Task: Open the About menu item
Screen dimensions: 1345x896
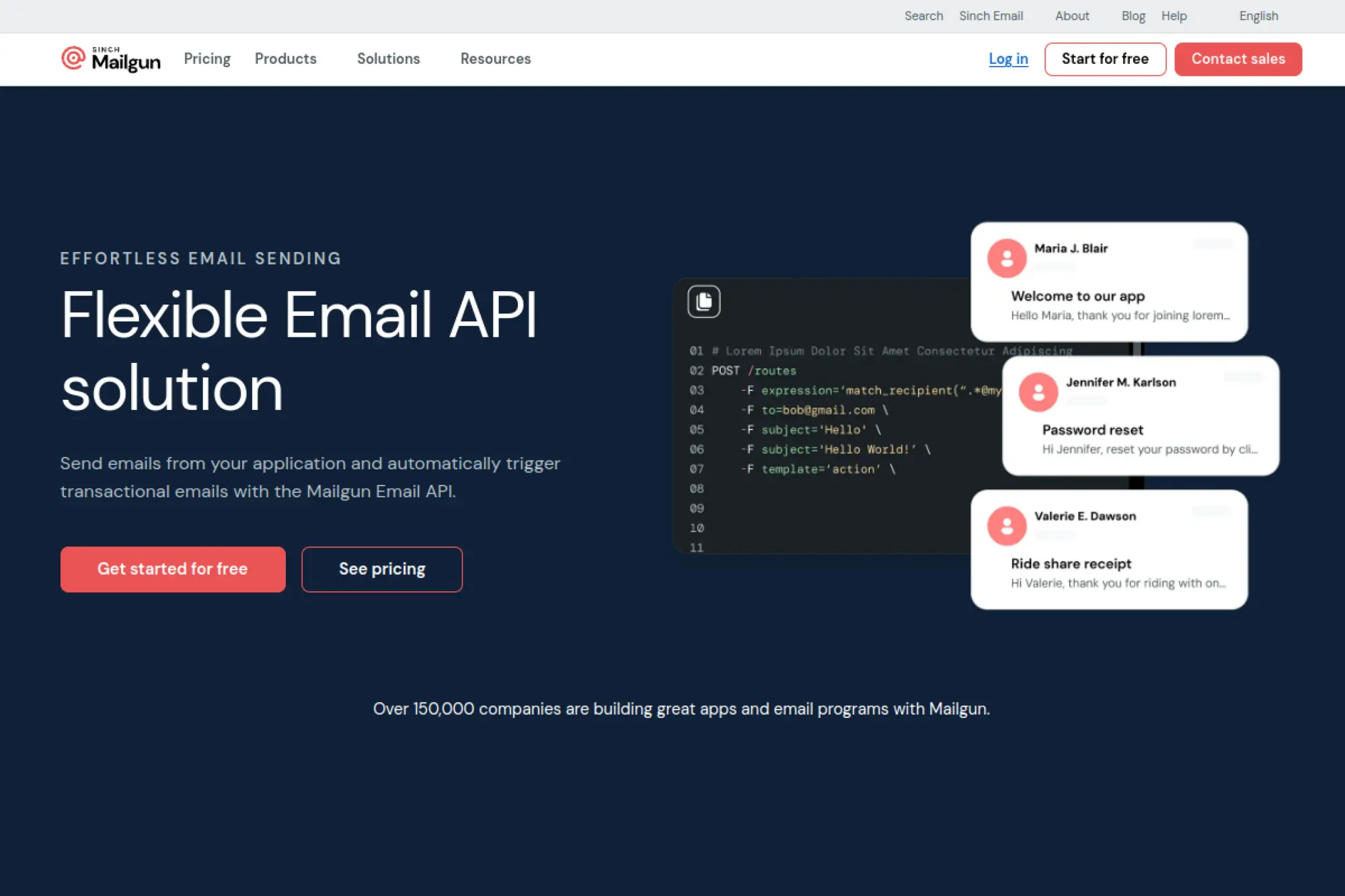Action: pos(1071,16)
